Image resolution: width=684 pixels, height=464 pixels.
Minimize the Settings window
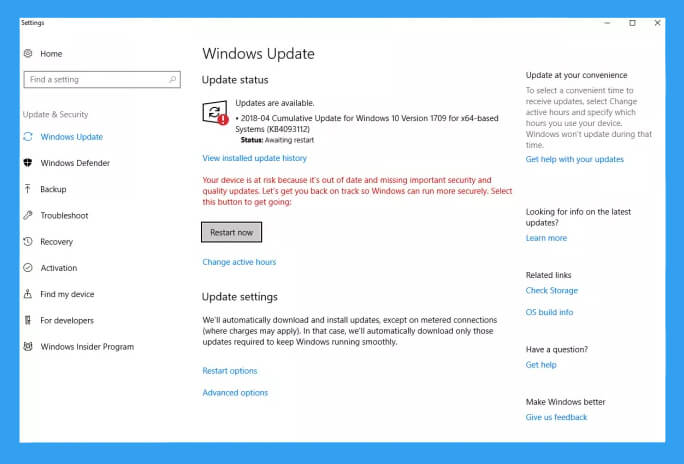click(x=607, y=23)
